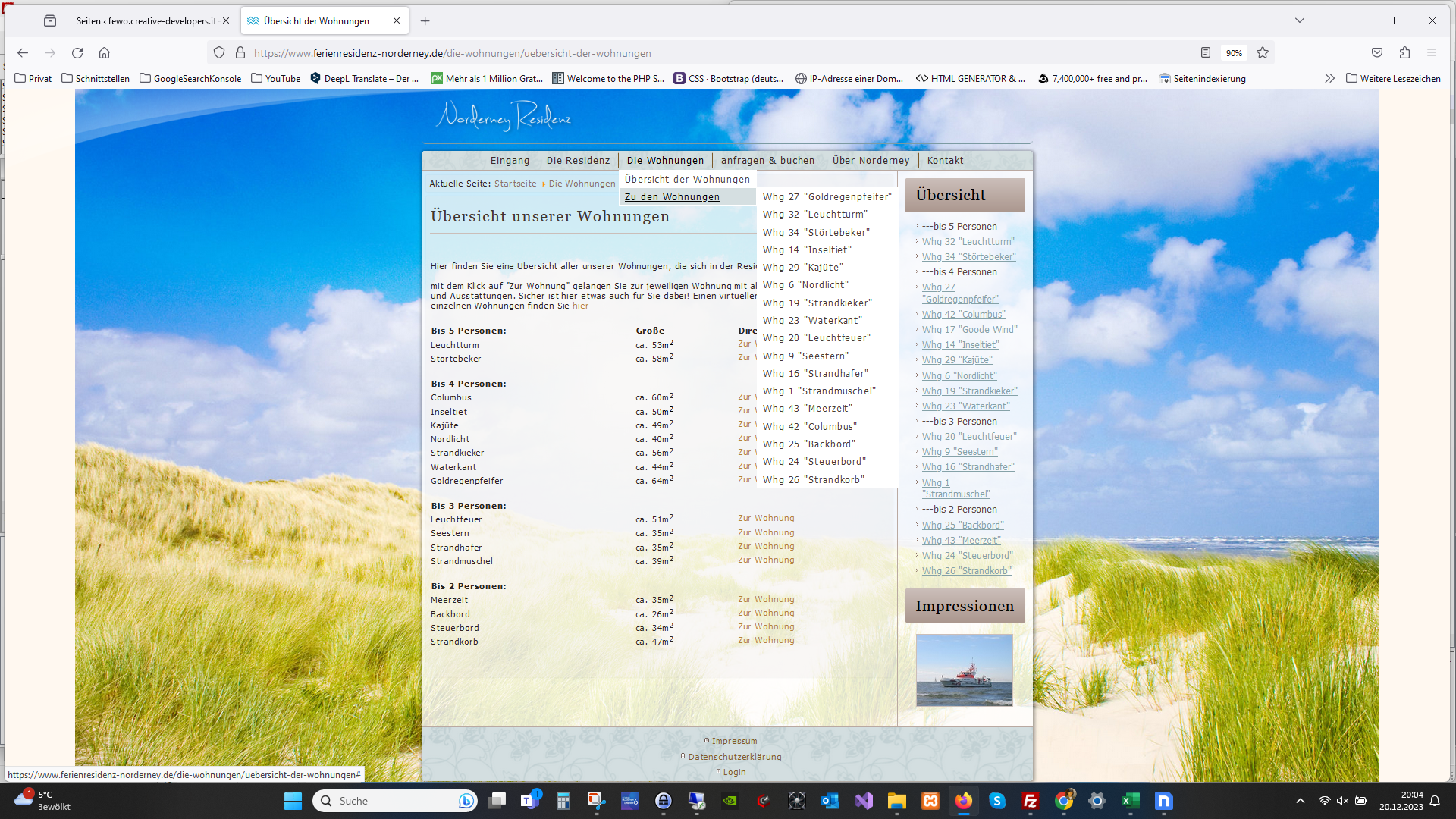This screenshot has height=819, width=1456.
Task: Click the rescue ship thumbnail image
Action: 964,670
